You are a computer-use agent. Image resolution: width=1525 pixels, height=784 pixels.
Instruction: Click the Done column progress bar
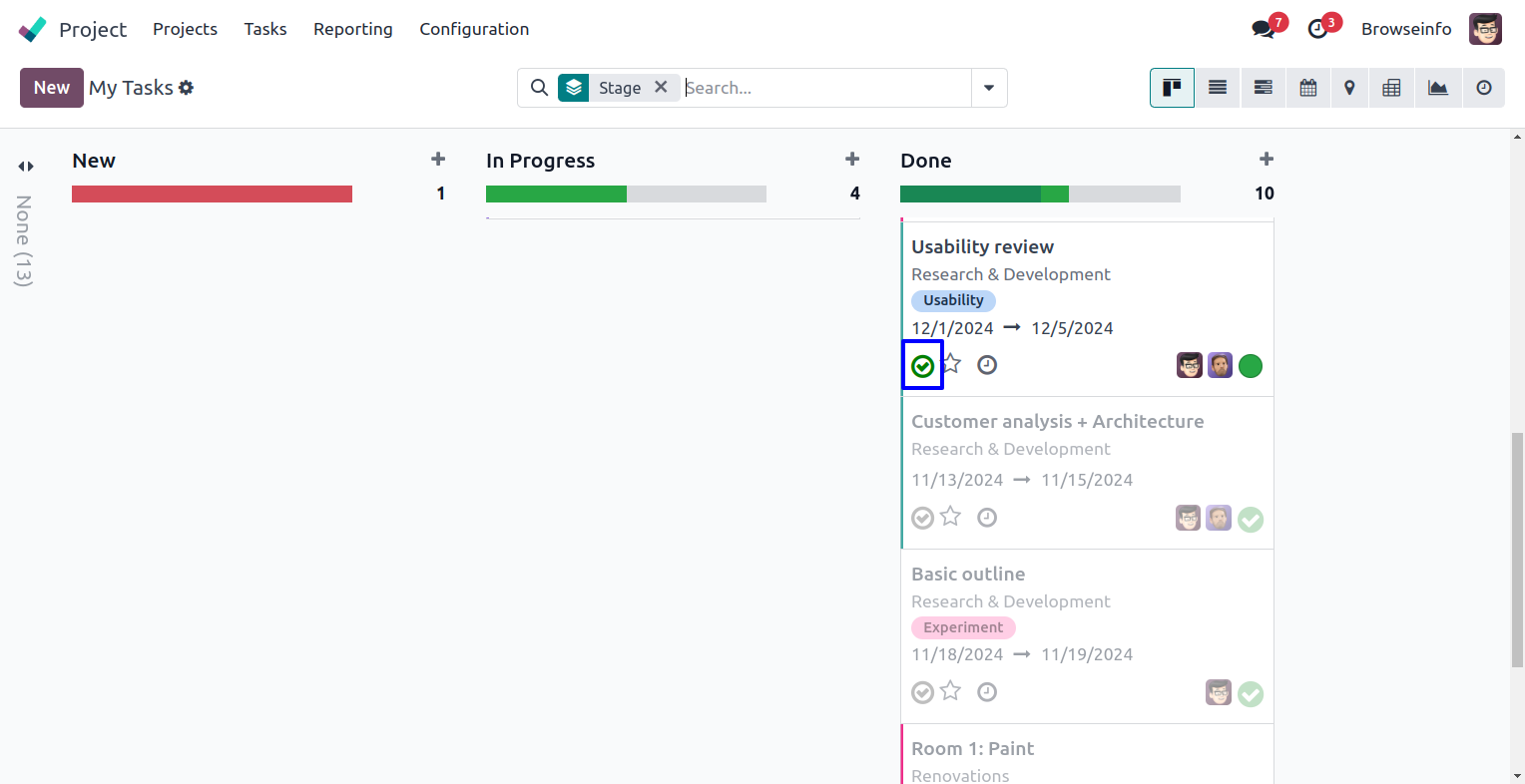[x=1040, y=194]
